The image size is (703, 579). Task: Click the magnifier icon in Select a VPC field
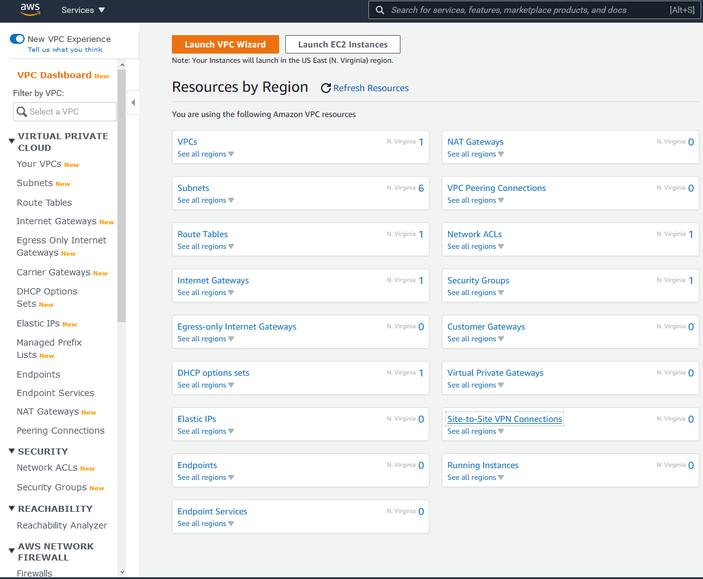(x=22, y=111)
